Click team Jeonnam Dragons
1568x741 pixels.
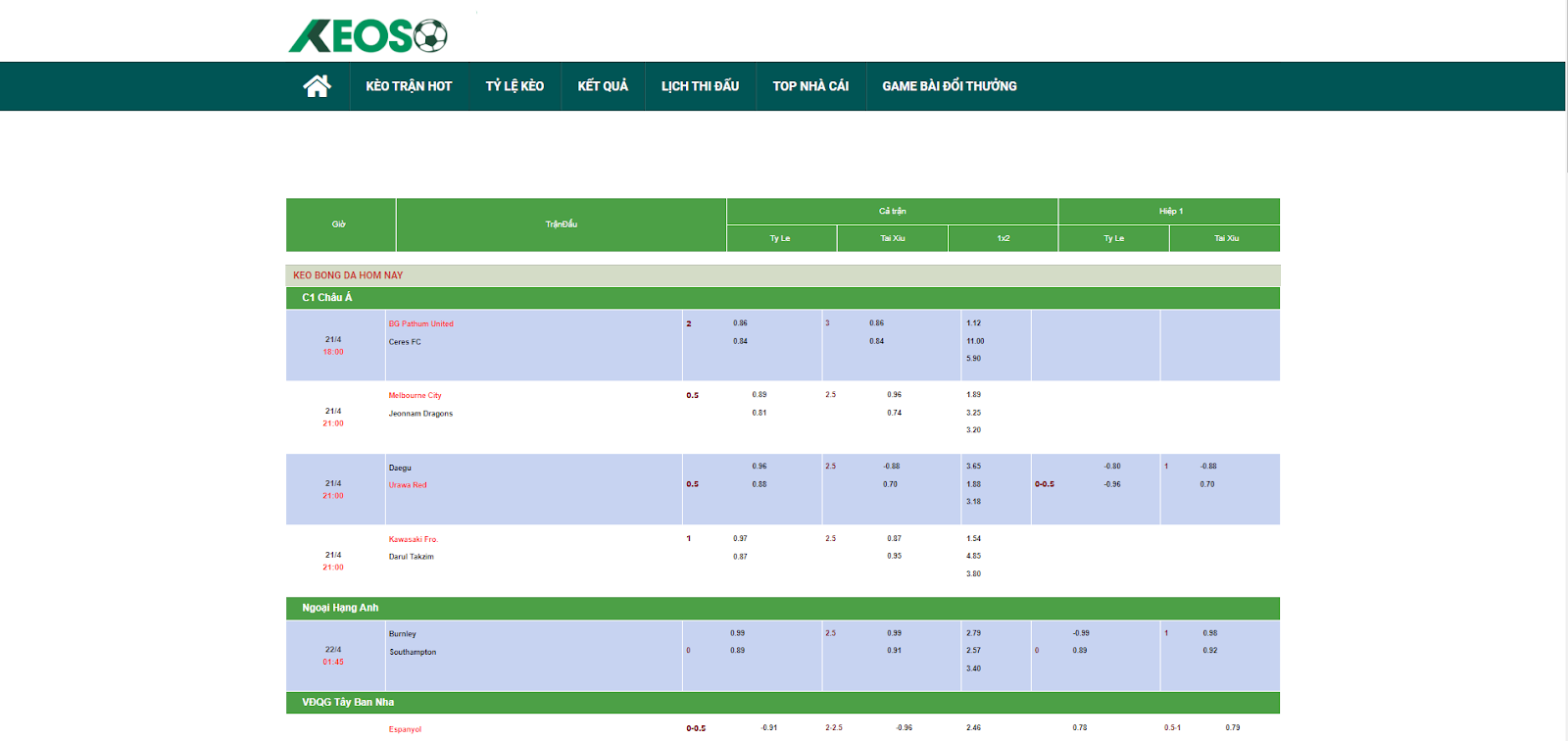(x=420, y=414)
